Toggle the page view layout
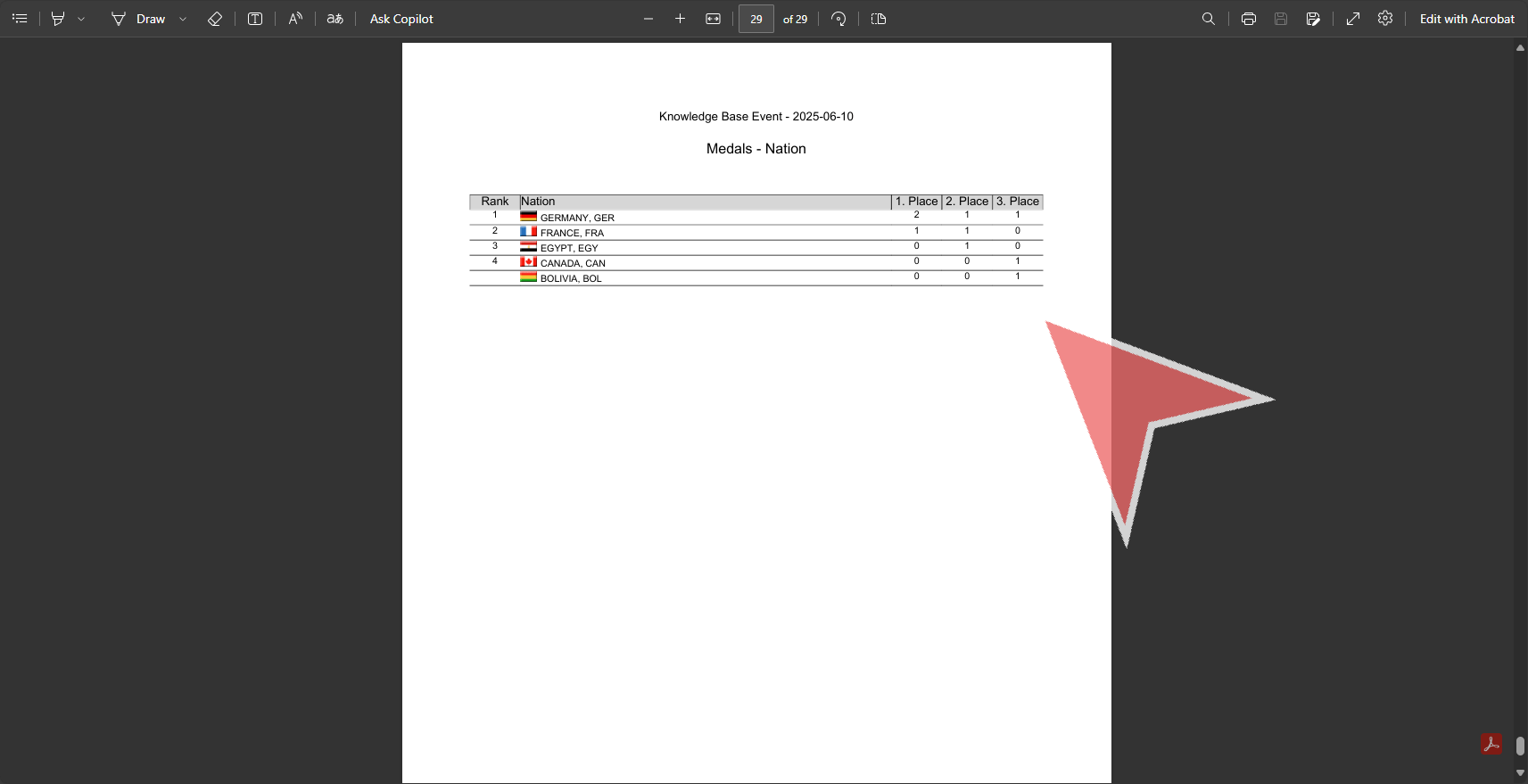 point(879,19)
